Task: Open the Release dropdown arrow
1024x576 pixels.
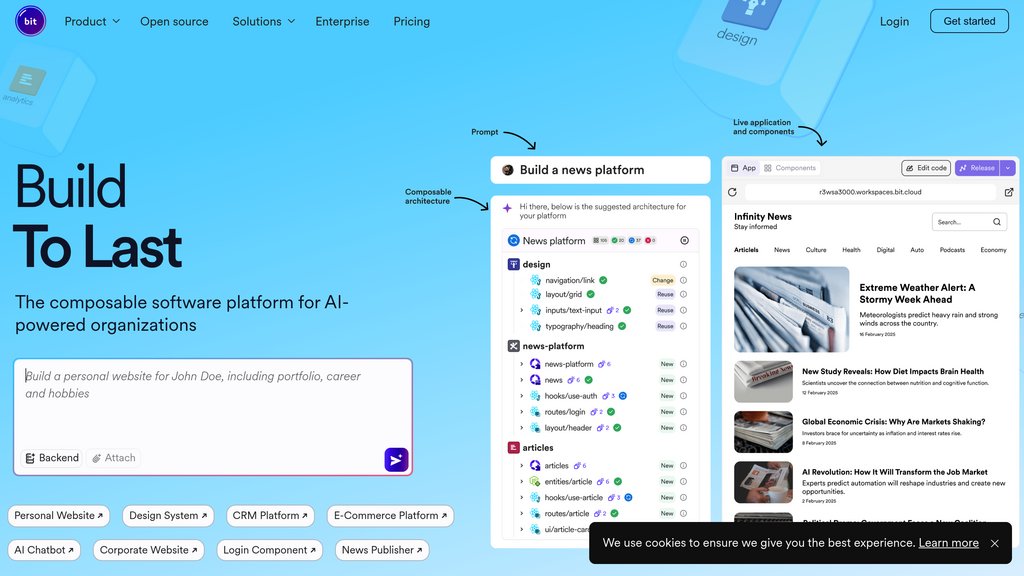Action: pos(1008,168)
